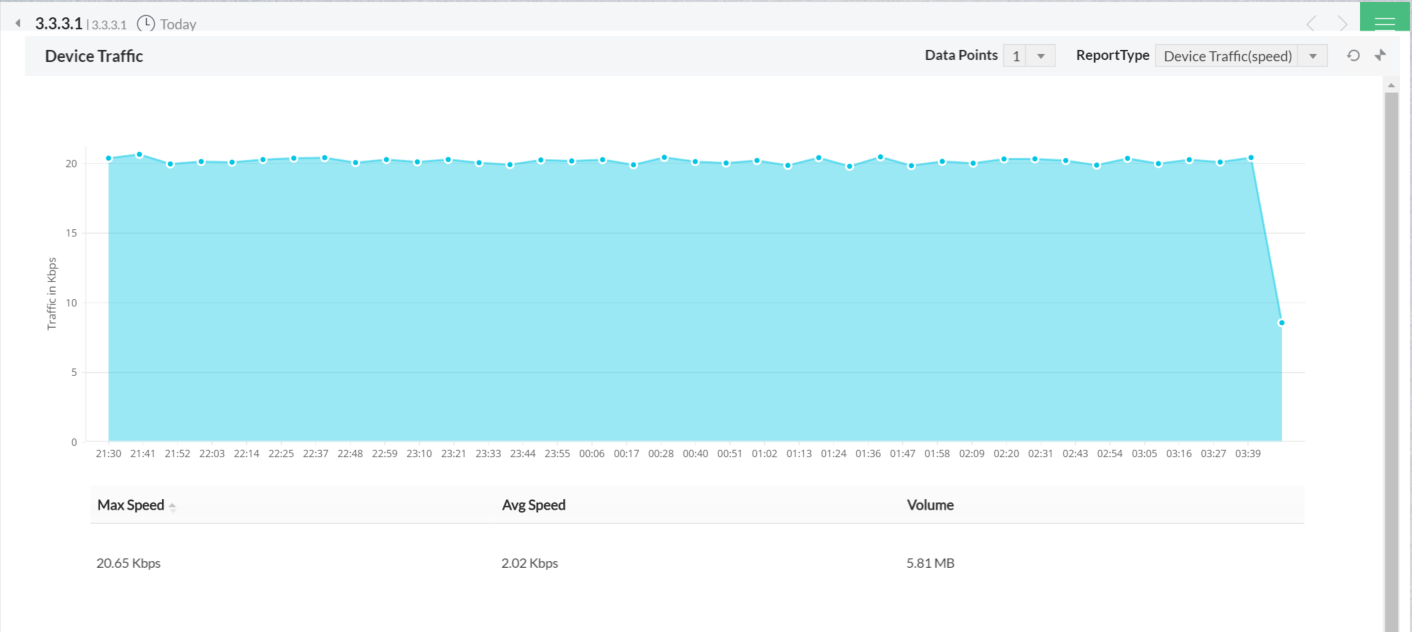Click the Volume column header
Image resolution: width=1412 pixels, height=632 pixels.
pyautogui.click(x=930, y=505)
